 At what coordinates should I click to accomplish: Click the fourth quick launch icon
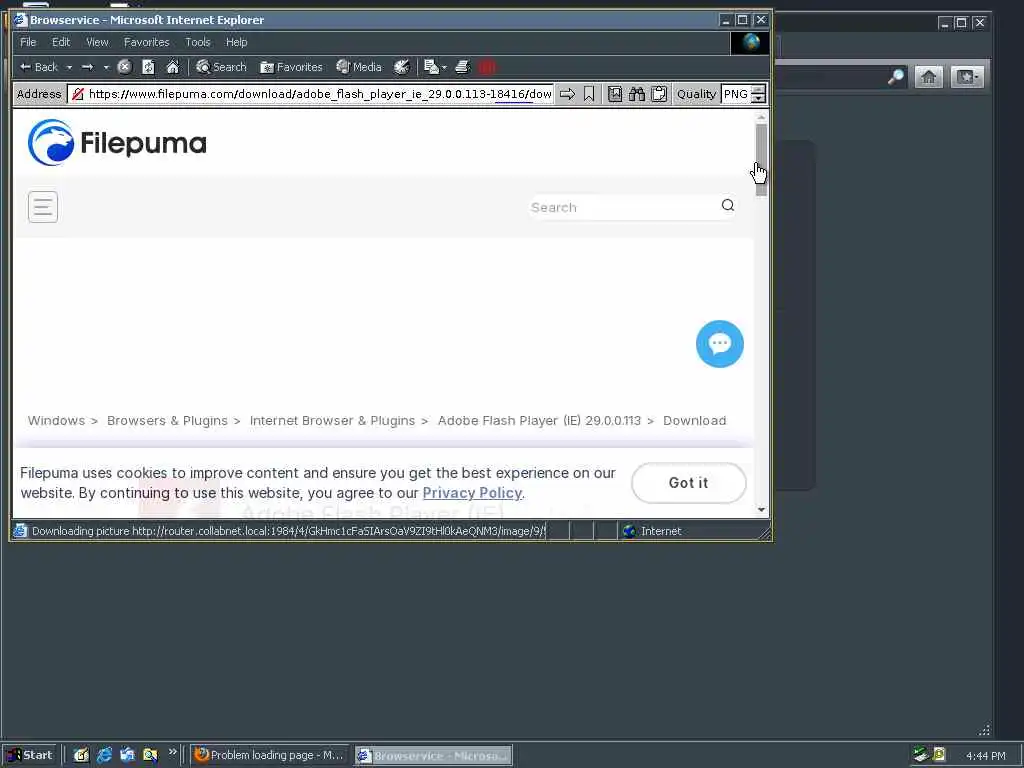(150, 756)
